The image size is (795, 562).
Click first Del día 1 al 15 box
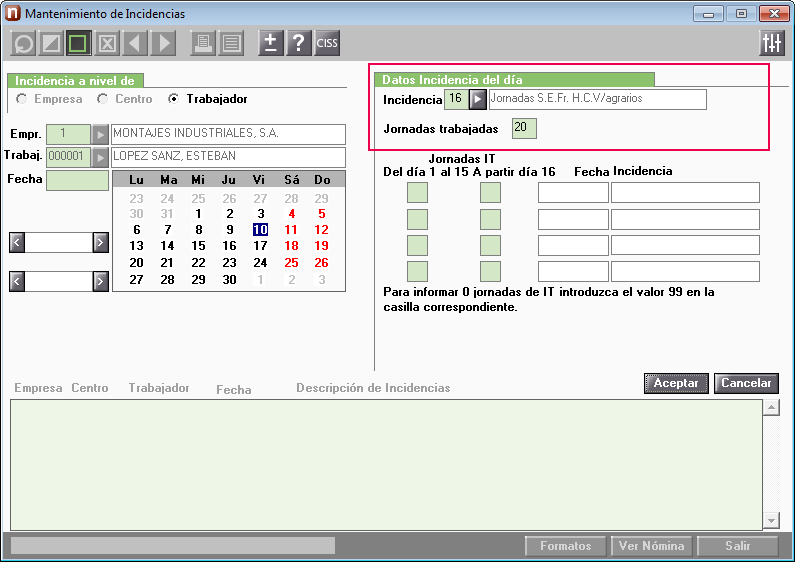click(417, 193)
